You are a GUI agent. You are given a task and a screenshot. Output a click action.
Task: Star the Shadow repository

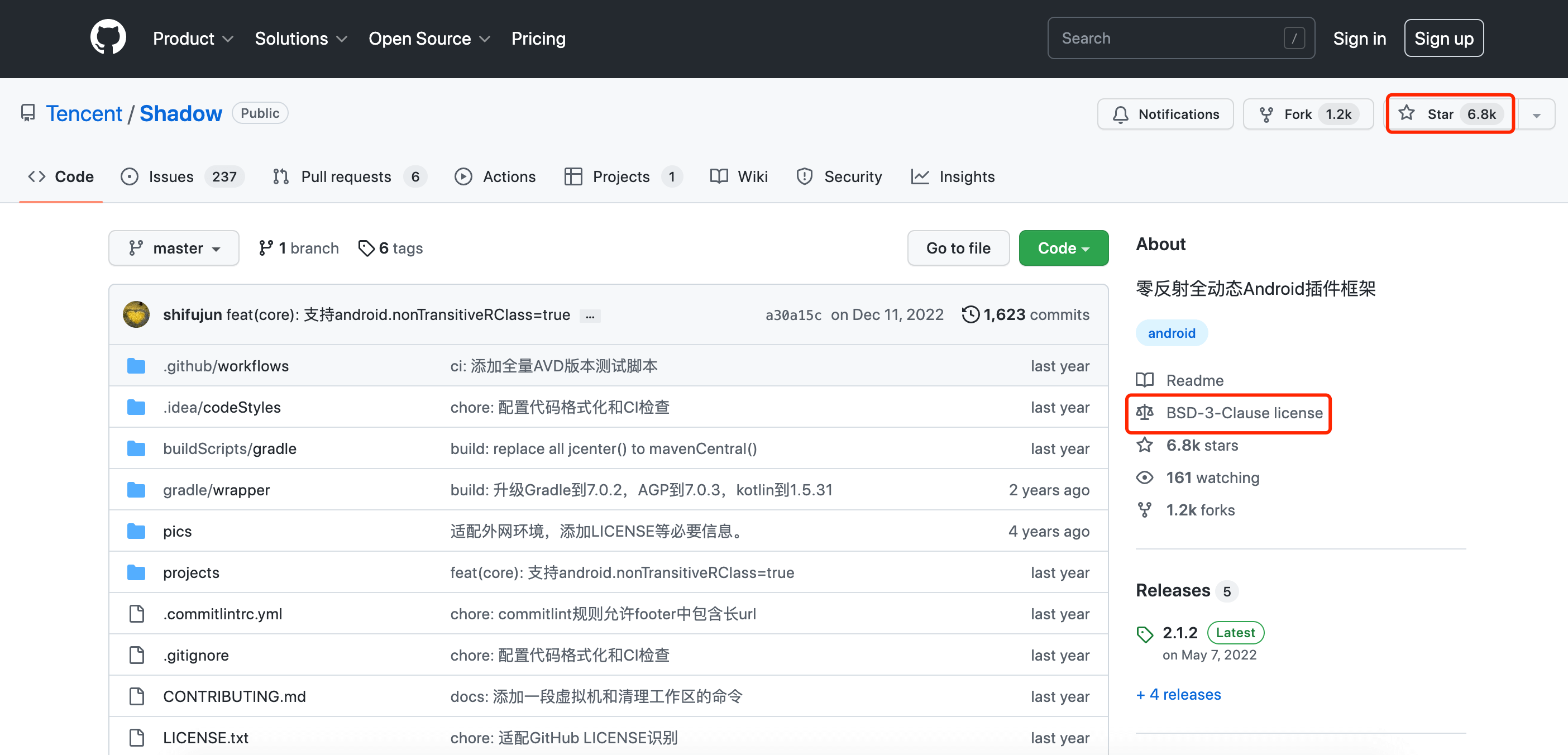point(1450,114)
